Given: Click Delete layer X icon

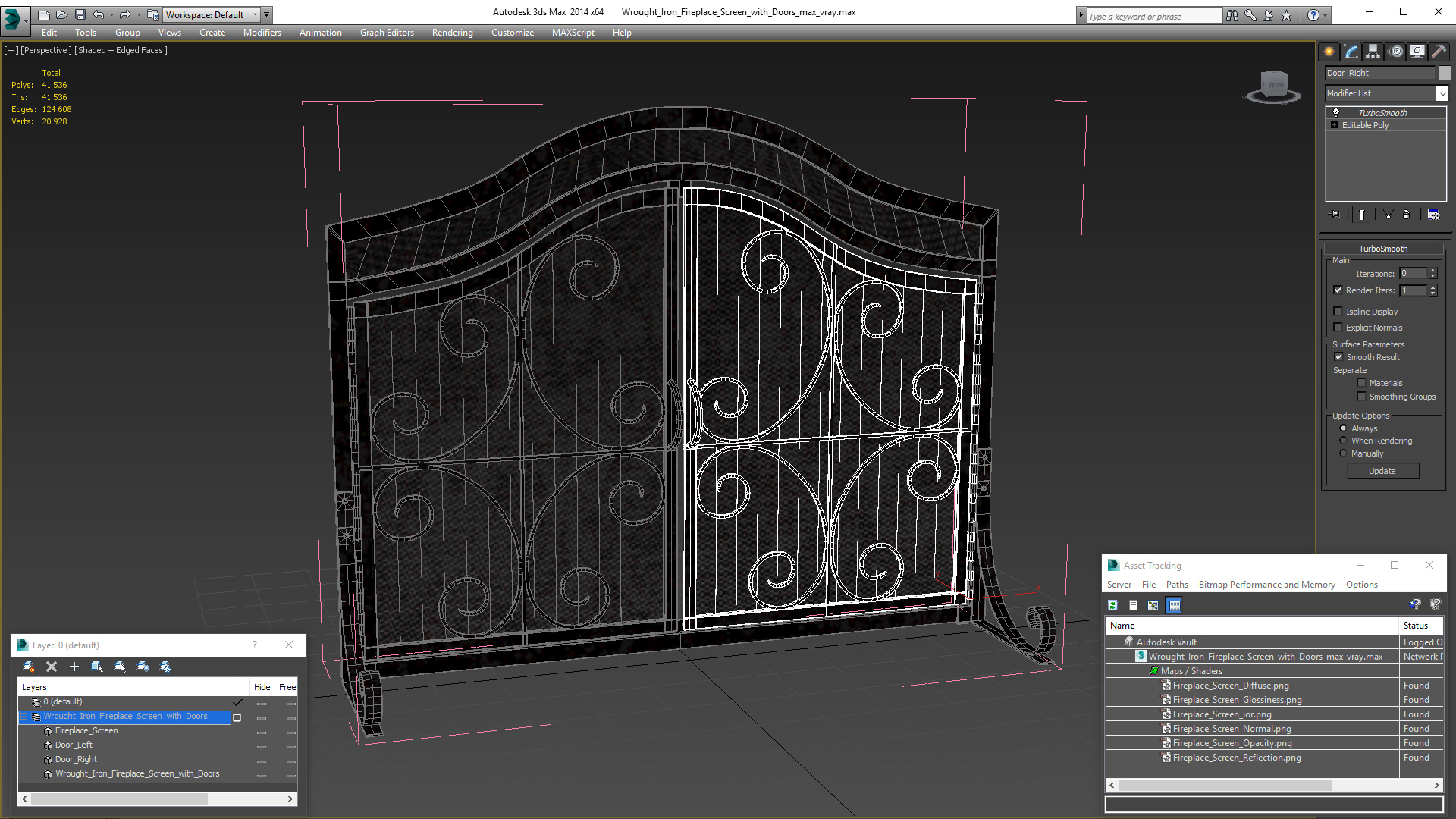Looking at the screenshot, I should (x=52, y=667).
